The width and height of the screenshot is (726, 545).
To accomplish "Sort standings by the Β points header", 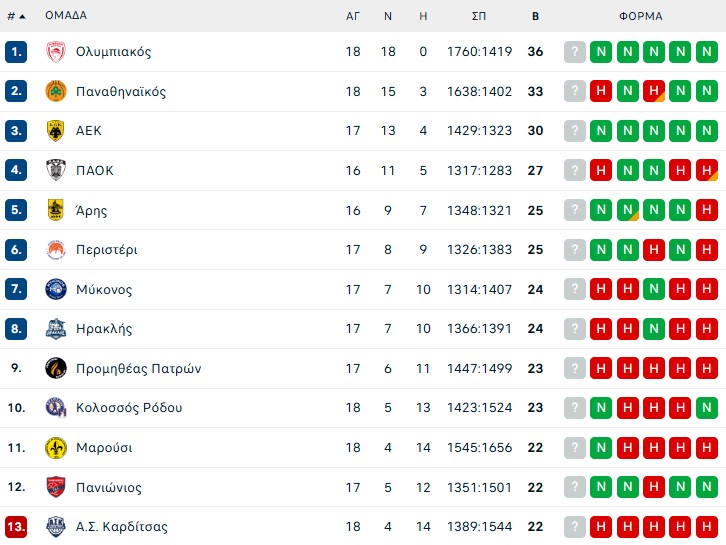I will point(535,16).
